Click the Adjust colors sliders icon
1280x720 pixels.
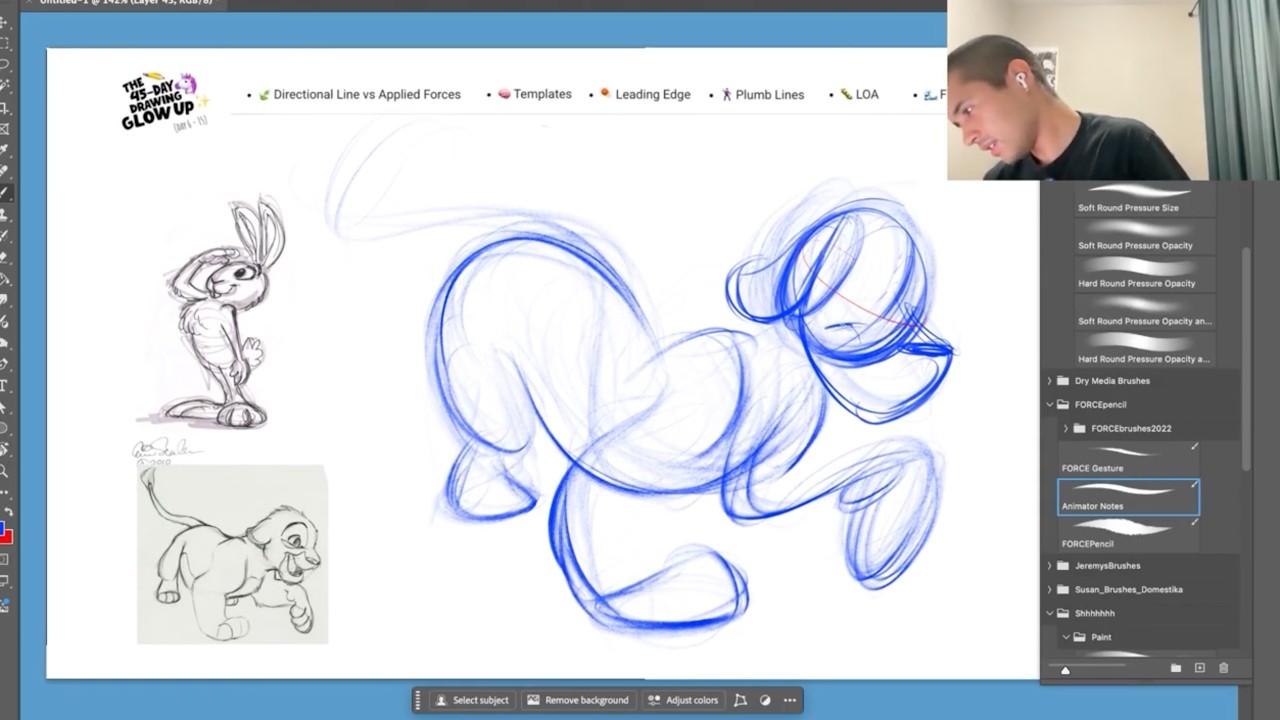654,700
